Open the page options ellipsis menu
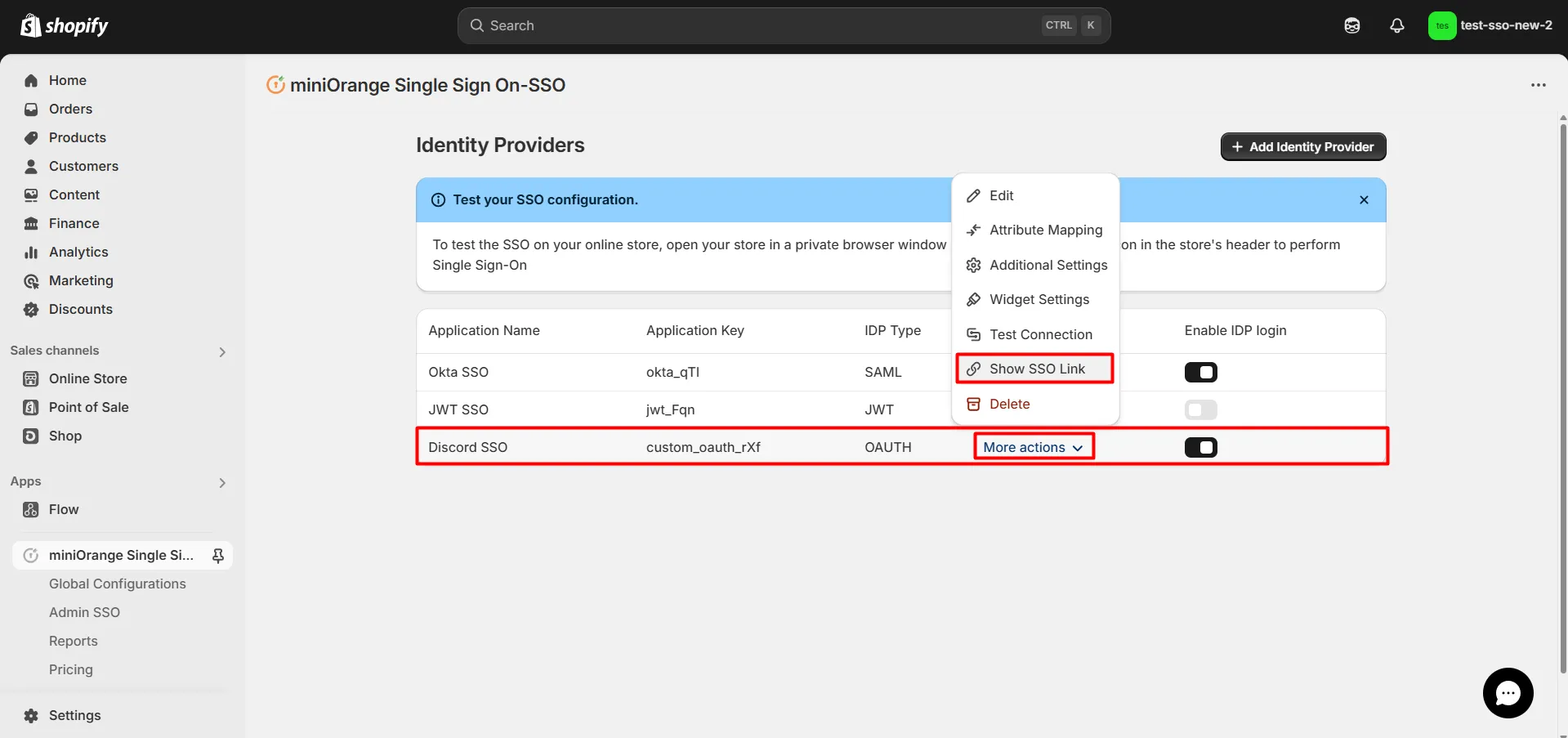 (1539, 85)
